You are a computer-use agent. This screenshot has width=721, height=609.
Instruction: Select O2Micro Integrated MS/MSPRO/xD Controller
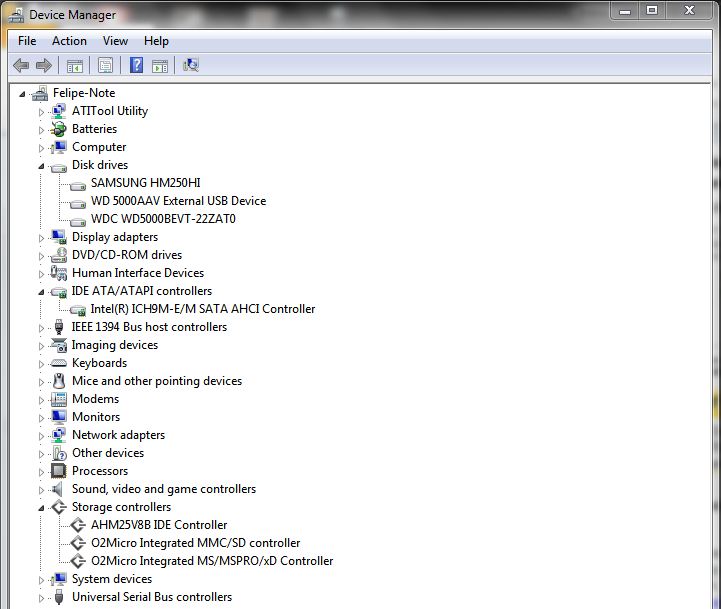point(212,561)
